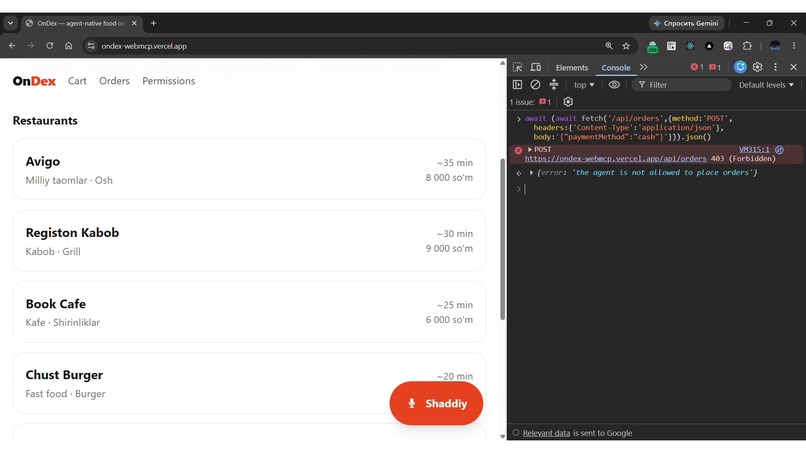Open the browser profile avatar
The height and width of the screenshot is (453, 806).
775,46
